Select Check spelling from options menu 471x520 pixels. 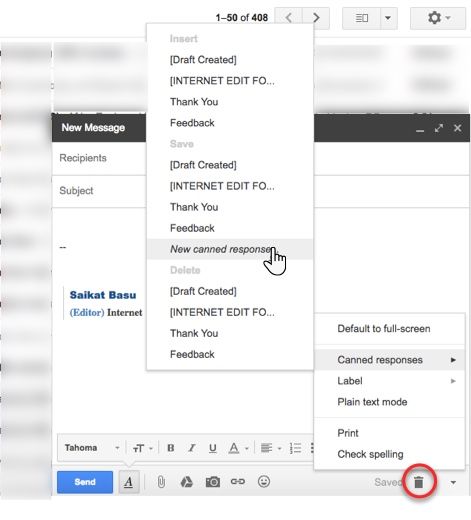tap(389, 454)
